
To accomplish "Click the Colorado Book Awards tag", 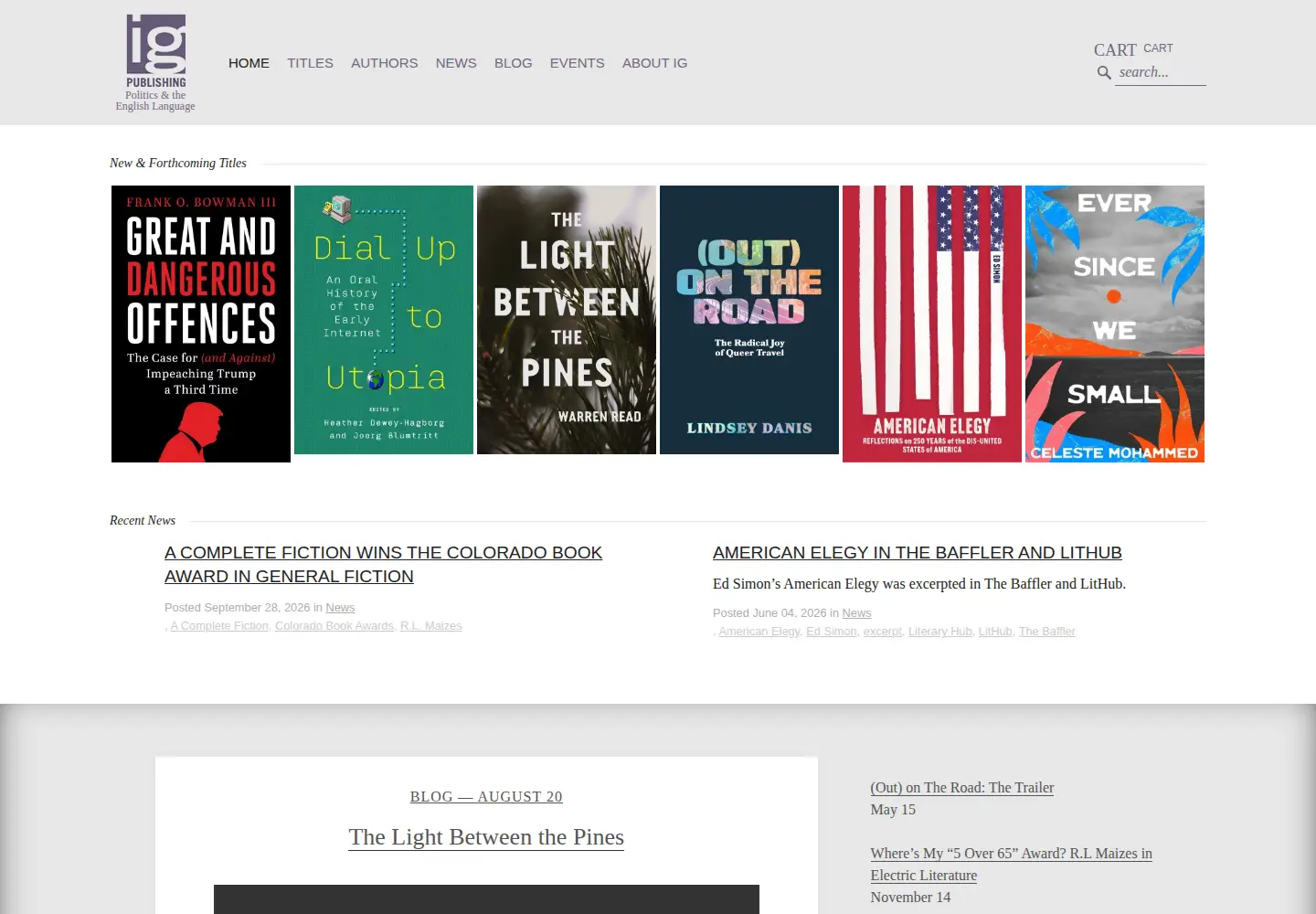I will 334,626.
